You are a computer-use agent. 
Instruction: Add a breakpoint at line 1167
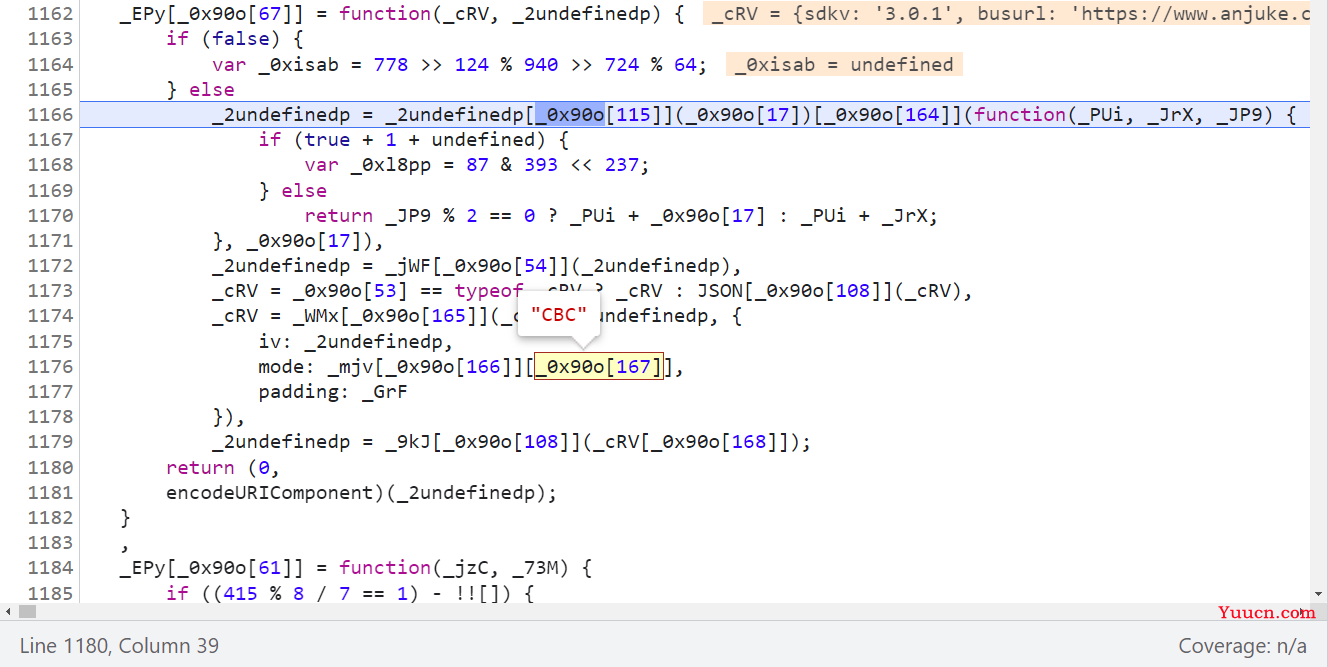[x=50, y=140]
